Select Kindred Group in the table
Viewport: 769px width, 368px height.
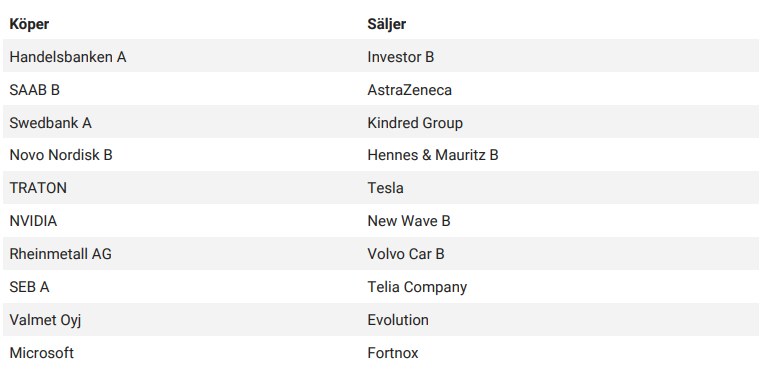pyautogui.click(x=415, y=123)
